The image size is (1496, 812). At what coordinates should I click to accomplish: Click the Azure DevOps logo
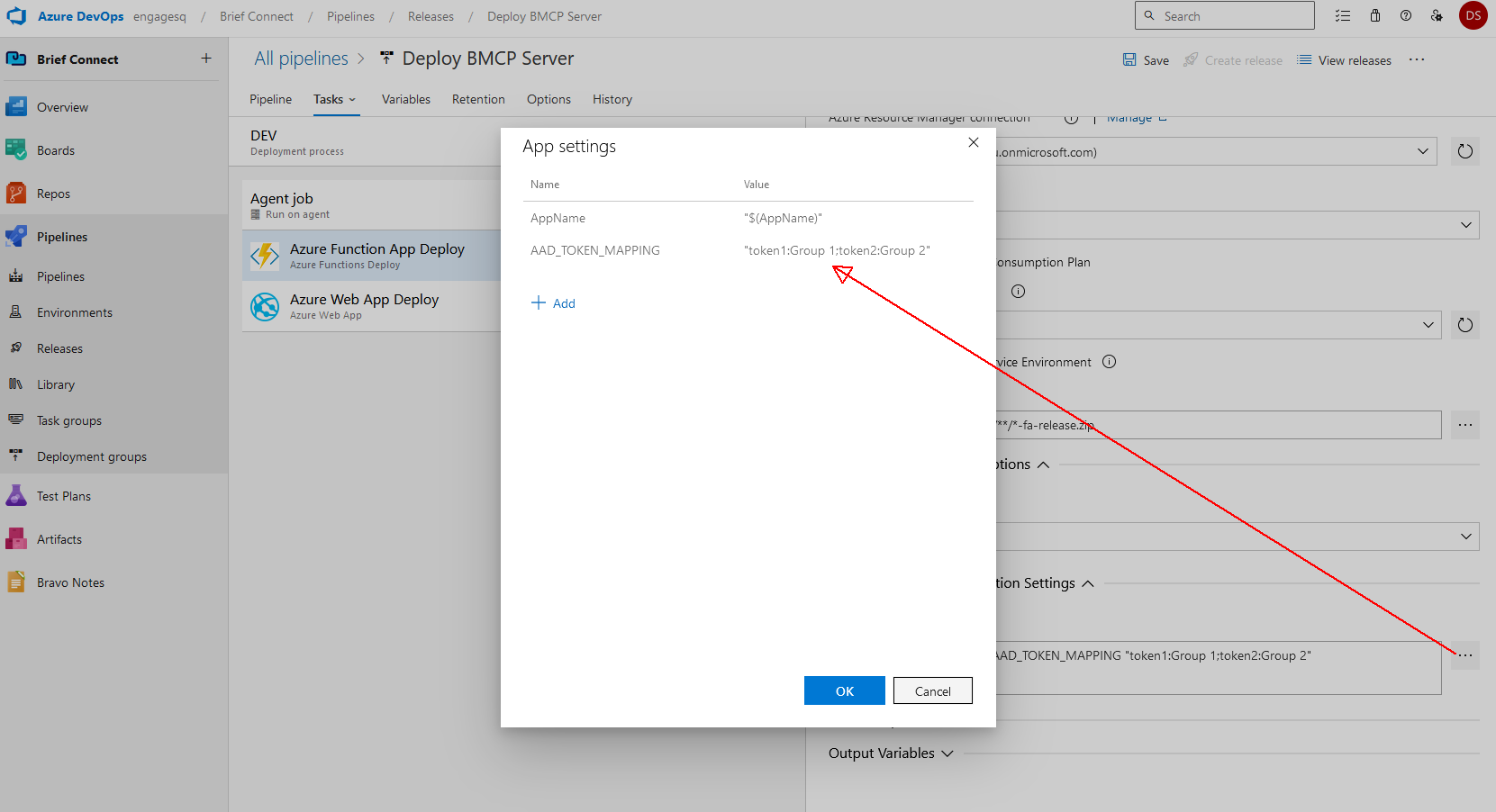pyautogui.click(x=17, y=16)
